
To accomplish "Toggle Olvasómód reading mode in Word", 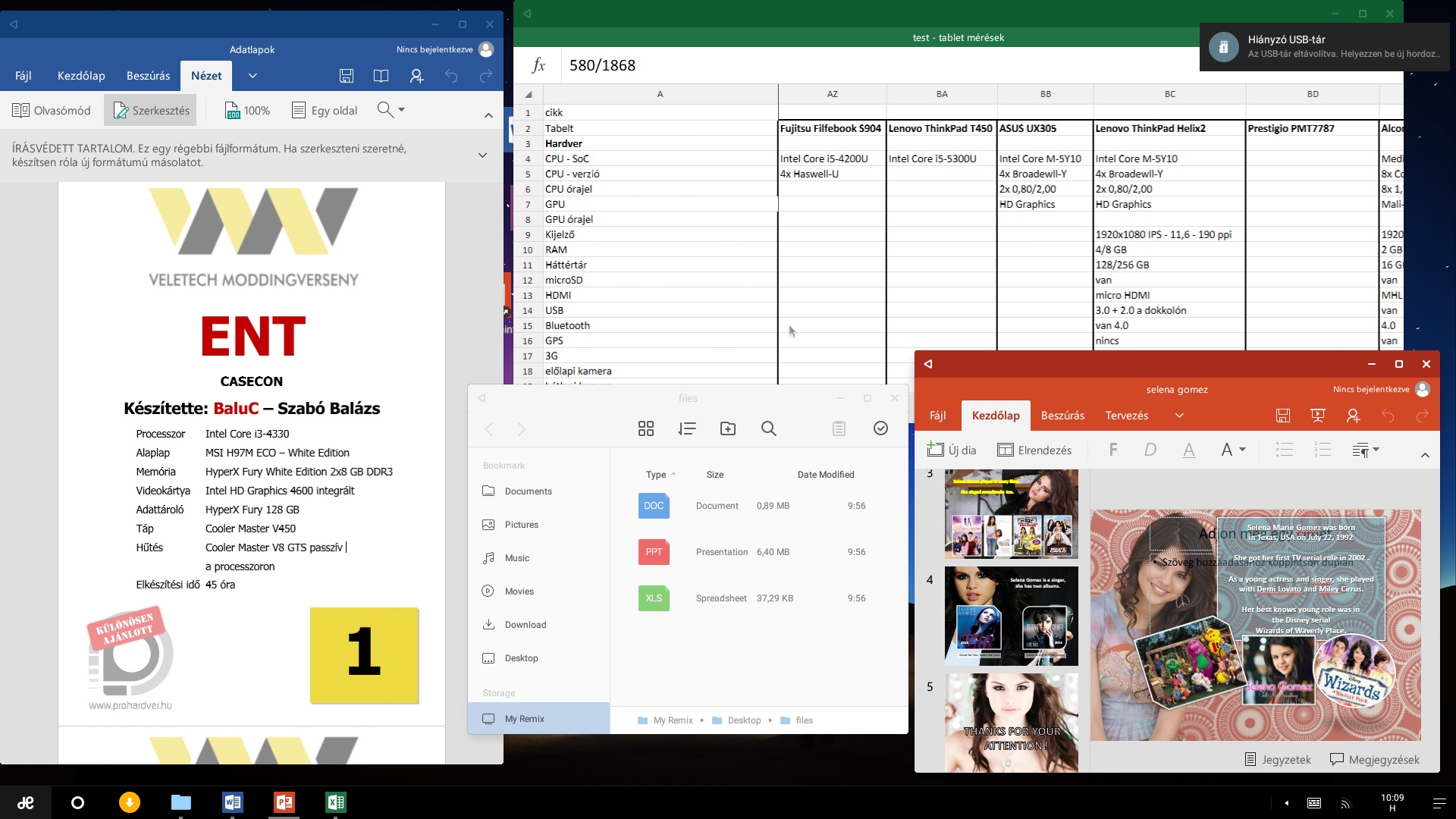I will (x=52, y=110).
